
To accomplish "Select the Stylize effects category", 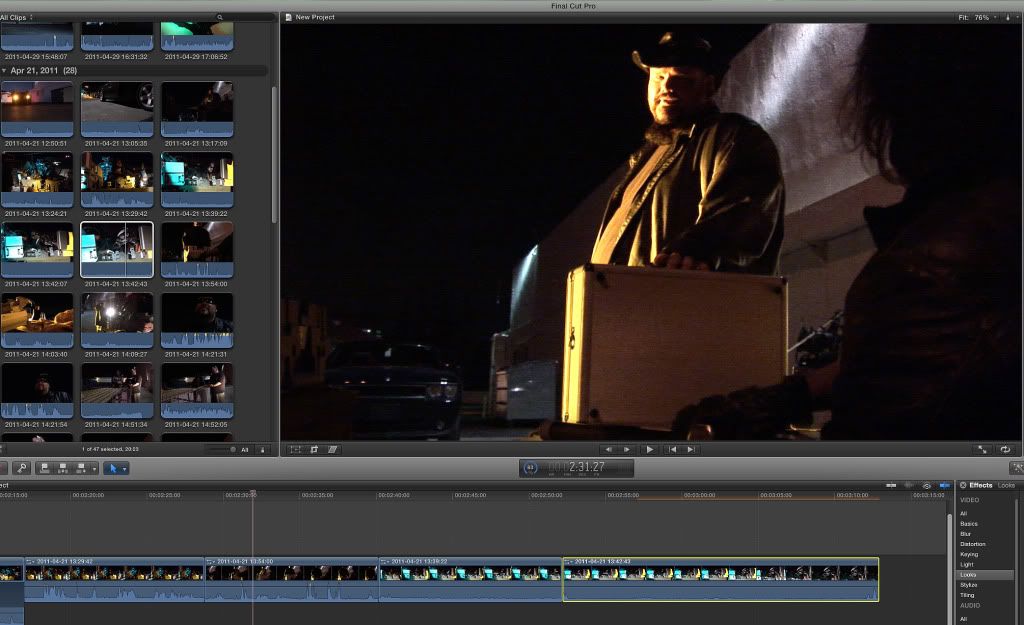I will [968, 585].
